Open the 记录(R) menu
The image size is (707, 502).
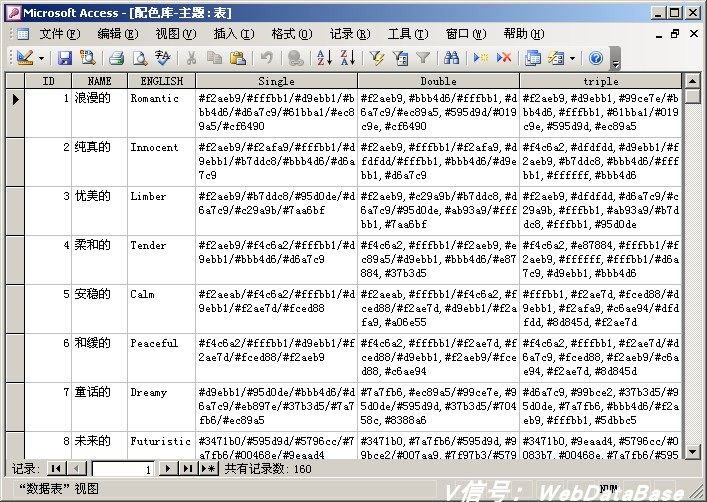click(x=350, y=34)
